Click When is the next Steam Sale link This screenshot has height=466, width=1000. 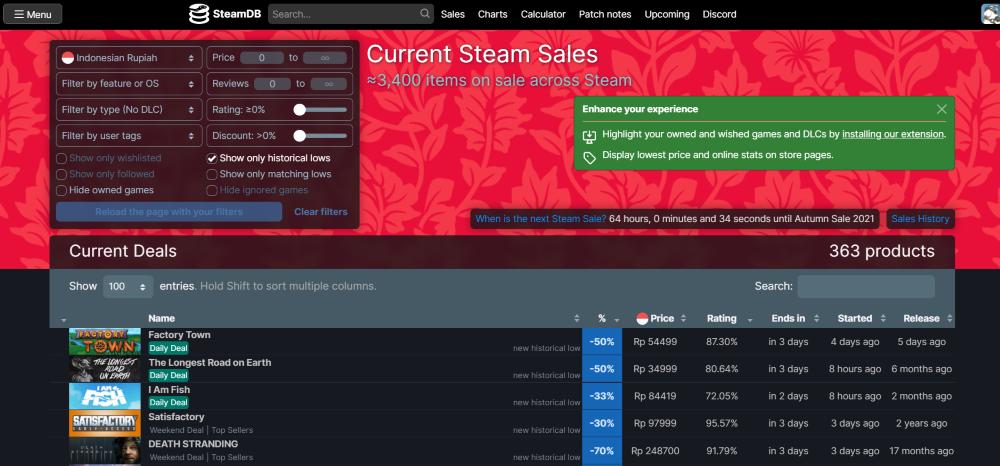(x=541, y=219)
